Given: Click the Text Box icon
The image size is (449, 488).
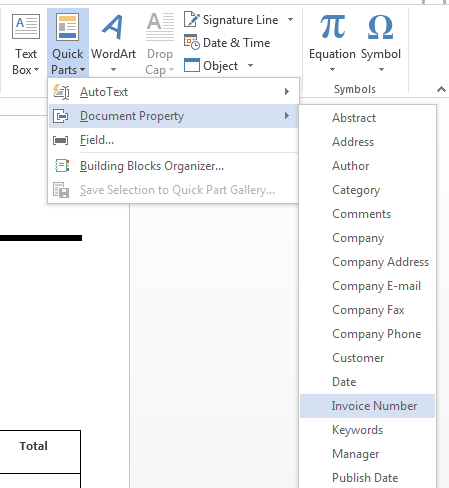Looking at the screenshot, I should coord(26,27).
